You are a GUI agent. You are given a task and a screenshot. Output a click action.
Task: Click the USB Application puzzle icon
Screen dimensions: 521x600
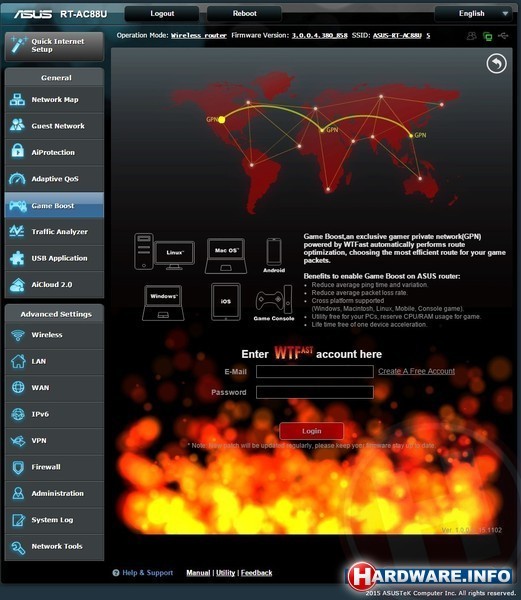click(x=17, y=258)
